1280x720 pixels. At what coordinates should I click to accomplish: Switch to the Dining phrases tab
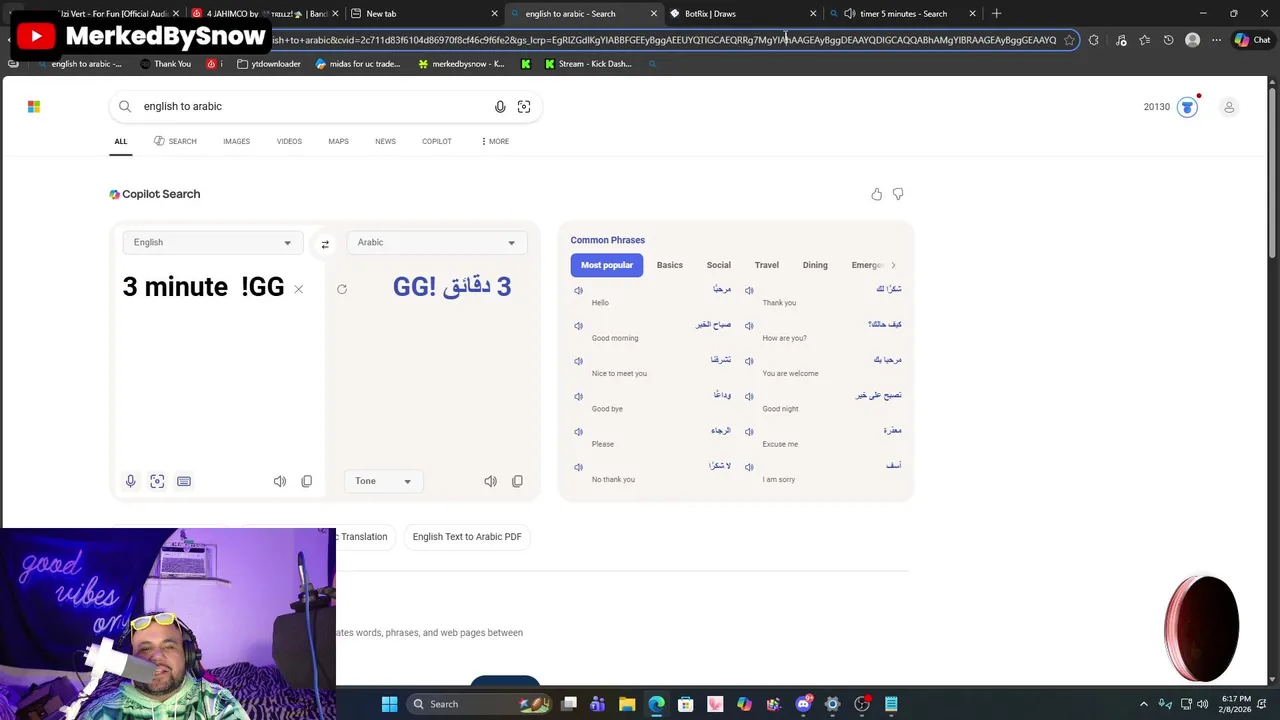[x=815, y=265]
